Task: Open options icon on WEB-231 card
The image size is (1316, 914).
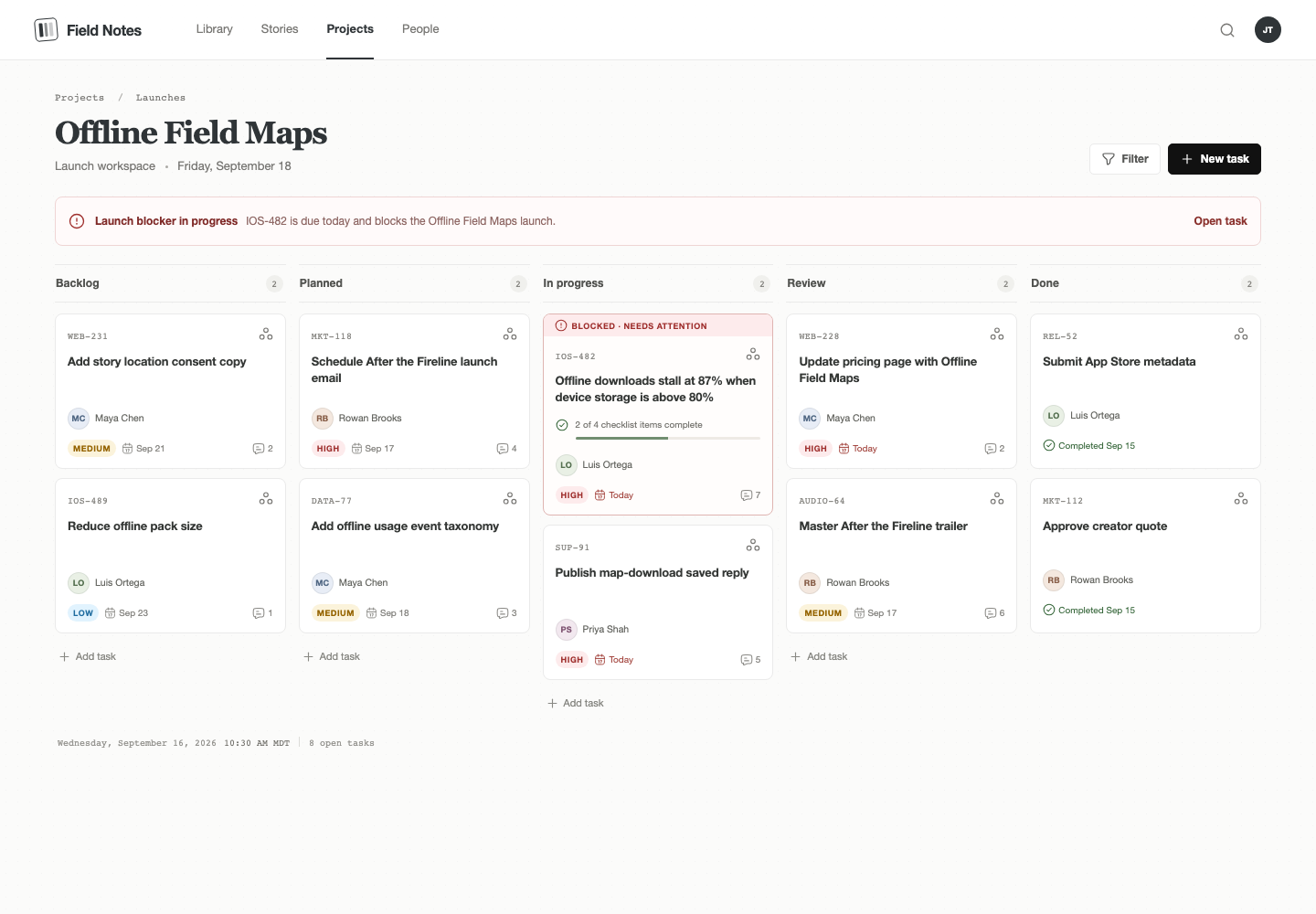Action: coord(266,335)
